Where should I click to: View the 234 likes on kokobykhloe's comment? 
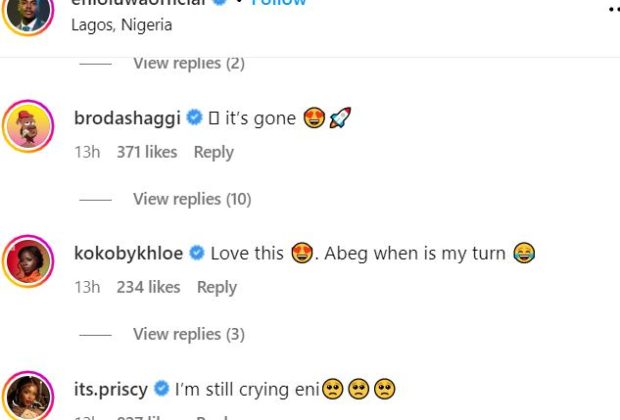(148, 287)
